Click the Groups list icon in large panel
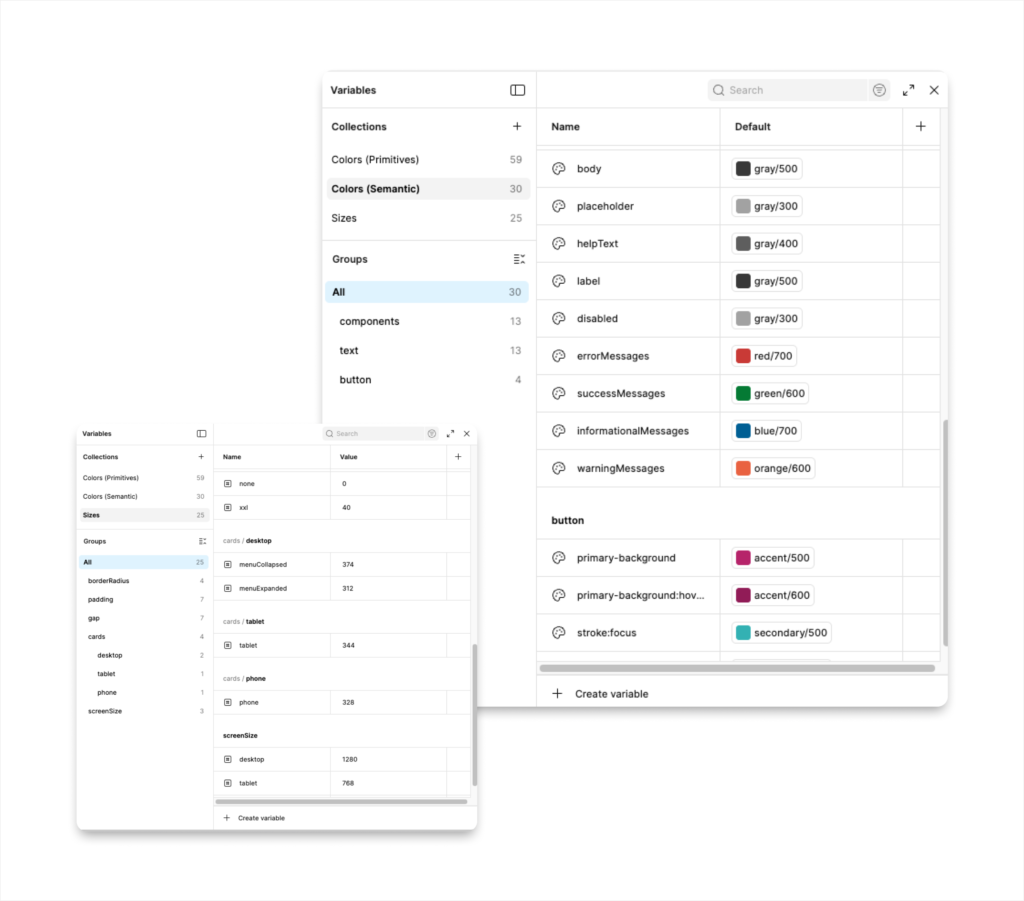Image resolution: width=1024 pixels, height=901 pixels. pyautogui.click(x=519, y=259)
